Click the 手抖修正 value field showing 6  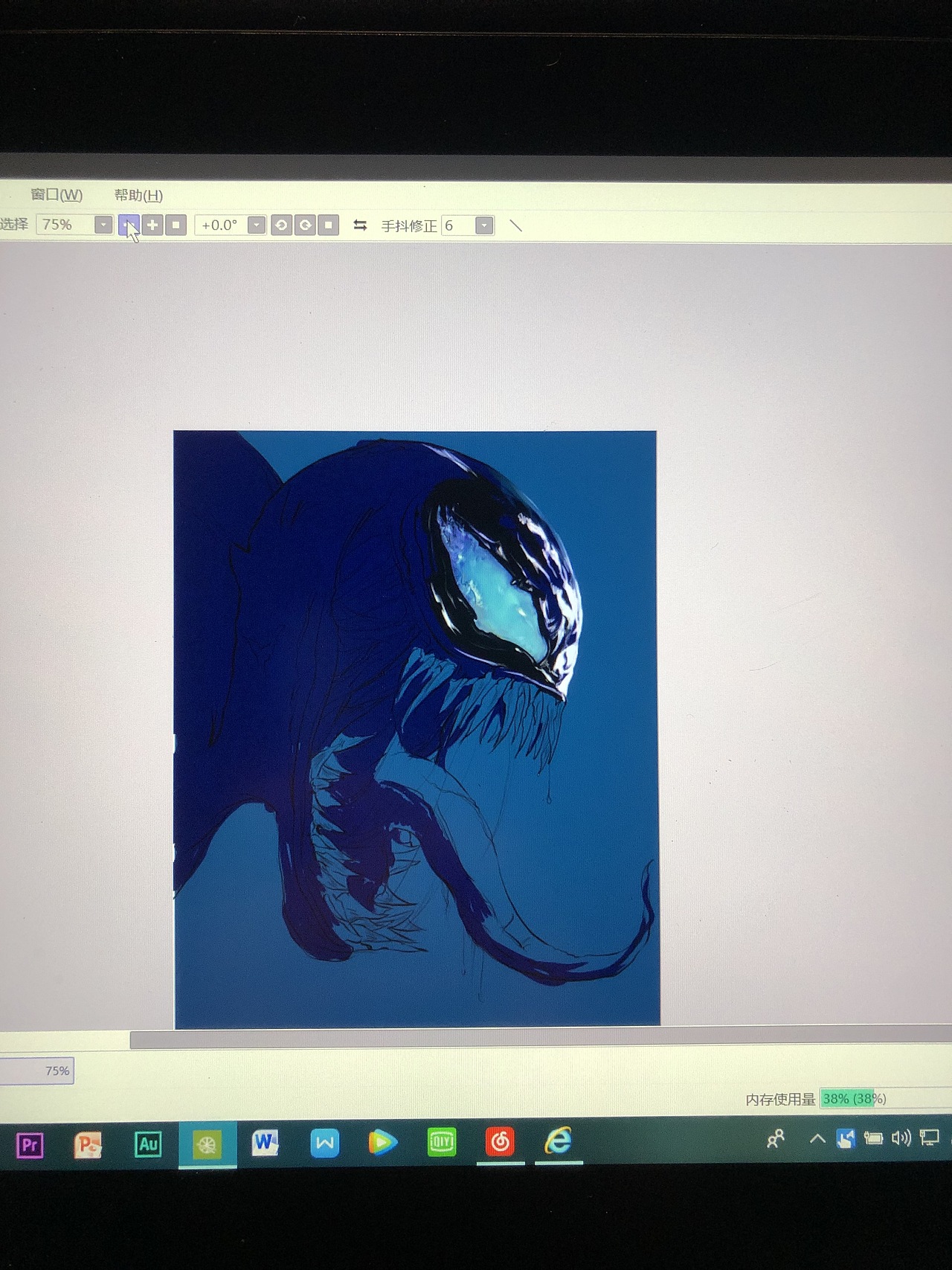pos(458,225)
